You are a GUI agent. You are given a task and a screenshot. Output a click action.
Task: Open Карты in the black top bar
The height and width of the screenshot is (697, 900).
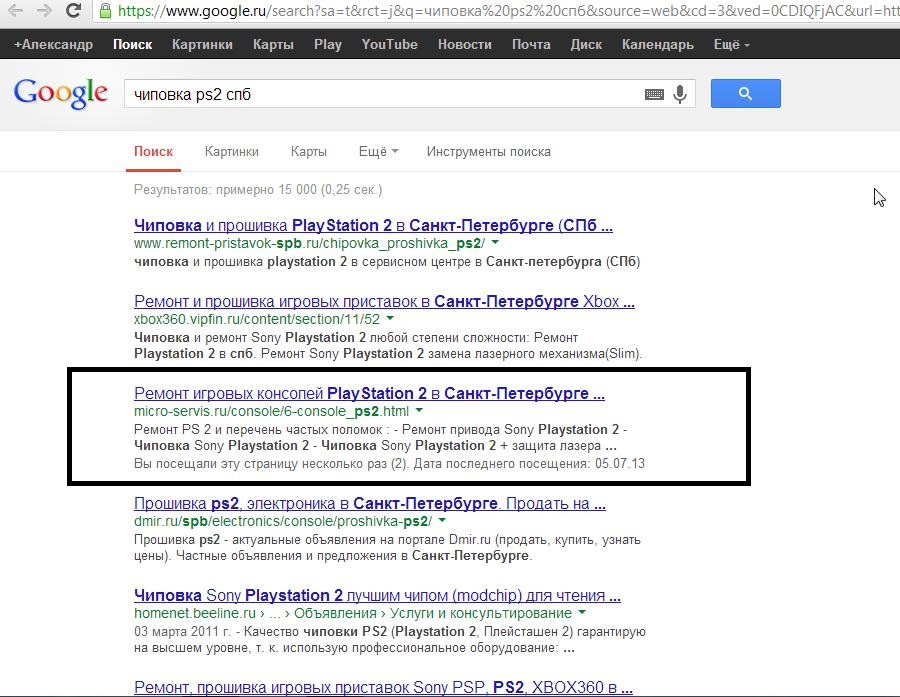[273, 45]
